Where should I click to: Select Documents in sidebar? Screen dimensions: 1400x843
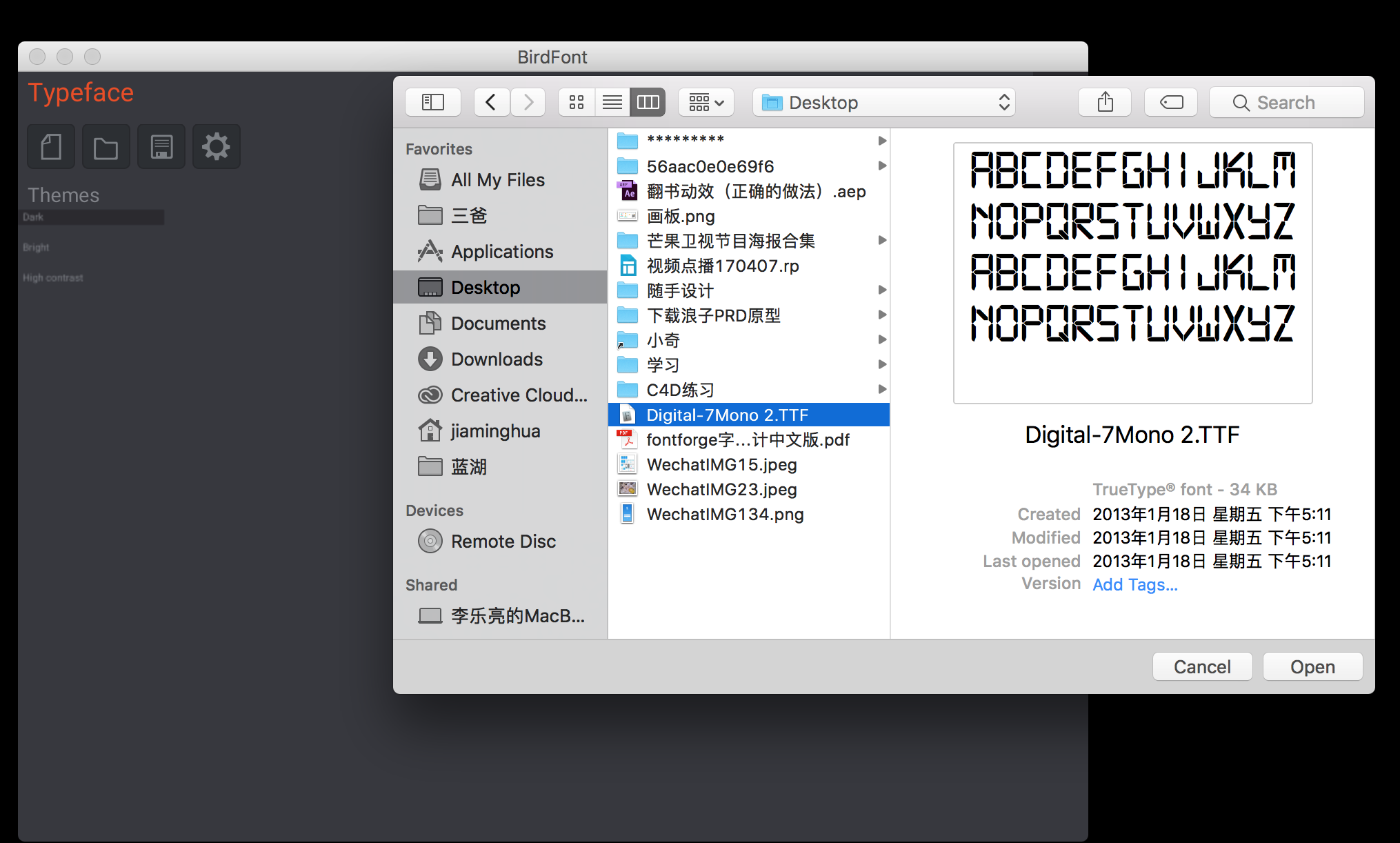[x=500, y=324]
